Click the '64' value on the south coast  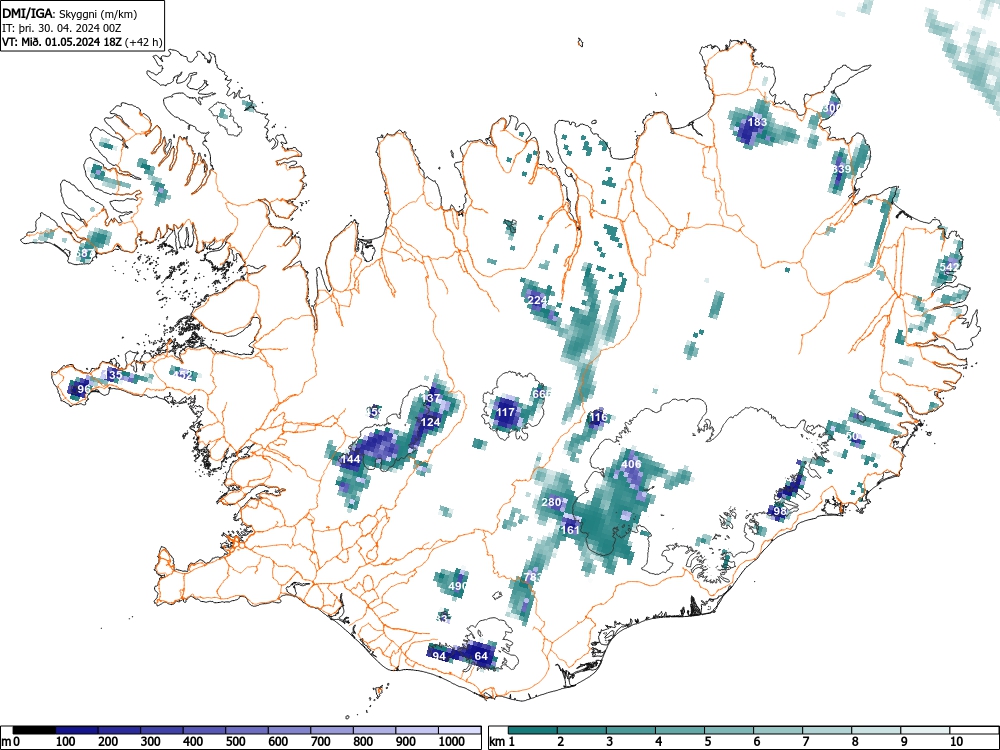tap(481, 656)
